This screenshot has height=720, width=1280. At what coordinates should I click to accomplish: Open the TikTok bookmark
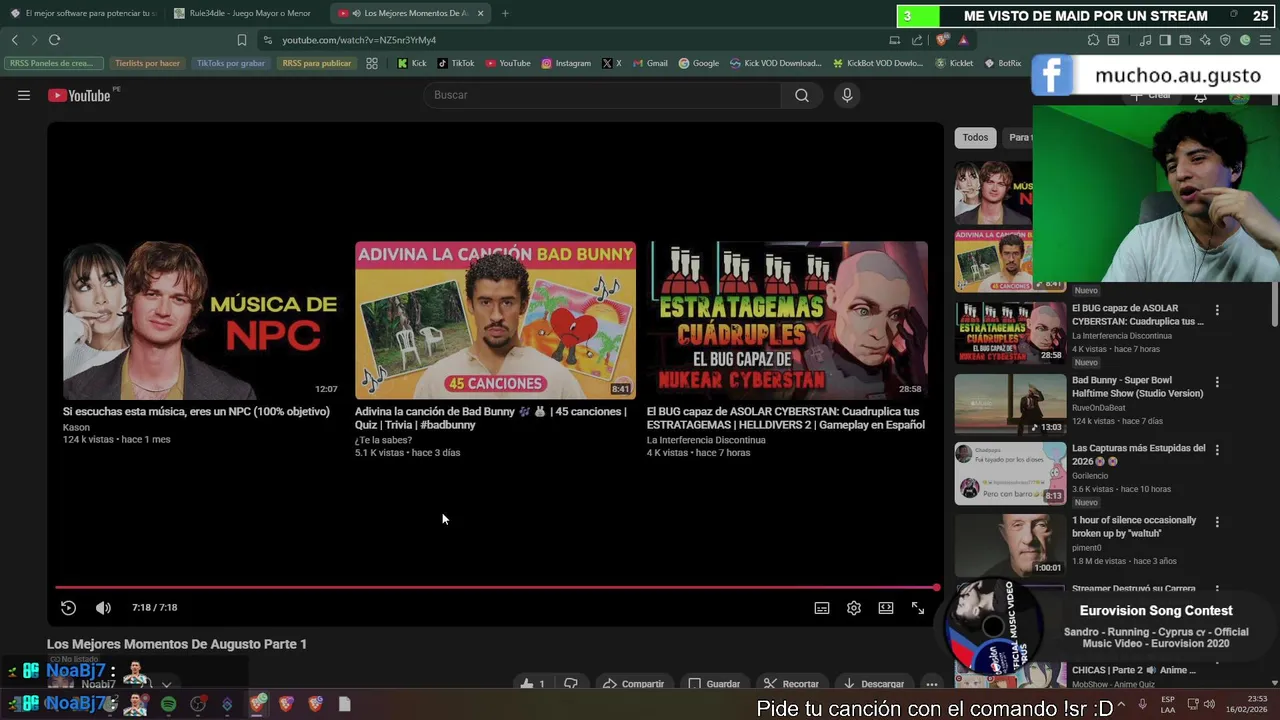tap(456, 63)
